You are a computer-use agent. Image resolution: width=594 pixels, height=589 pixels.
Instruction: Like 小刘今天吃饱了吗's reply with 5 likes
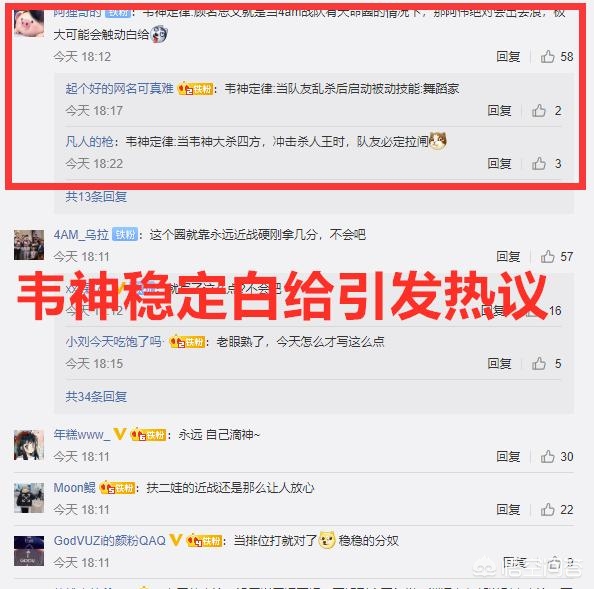tap(539, 364)
